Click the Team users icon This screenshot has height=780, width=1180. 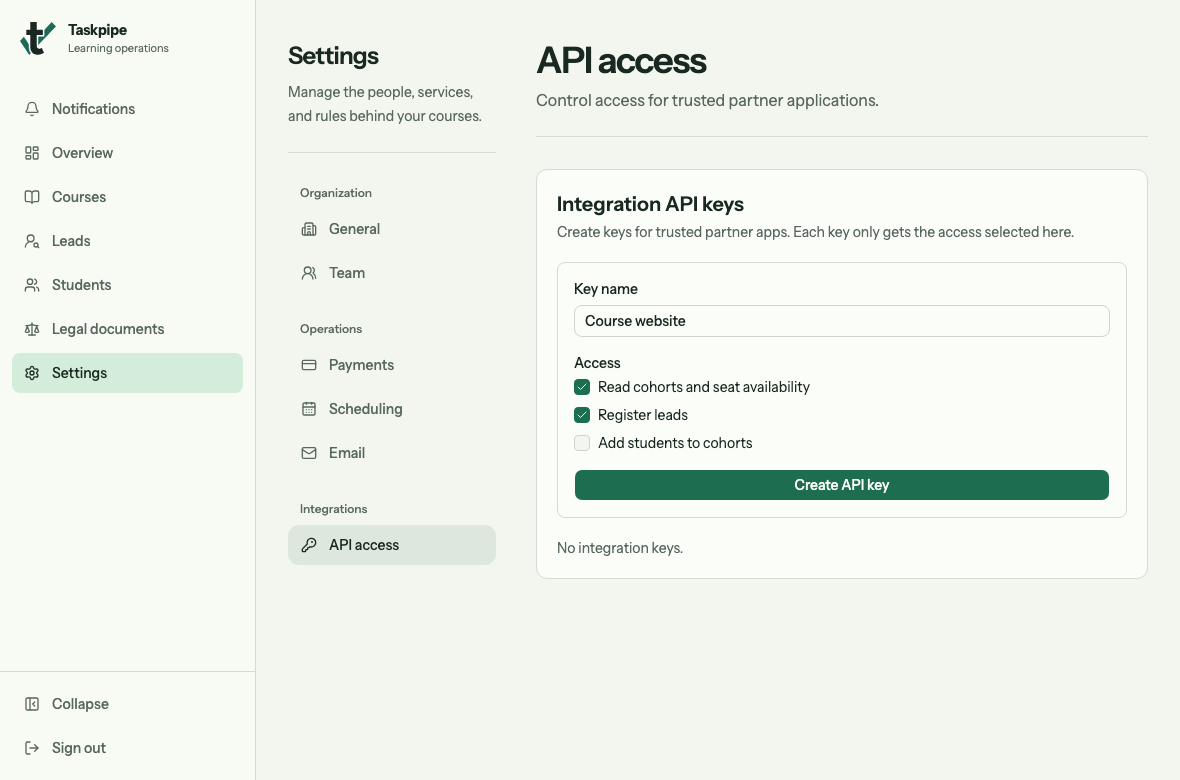pyautogui.click(x=309, y=273)
